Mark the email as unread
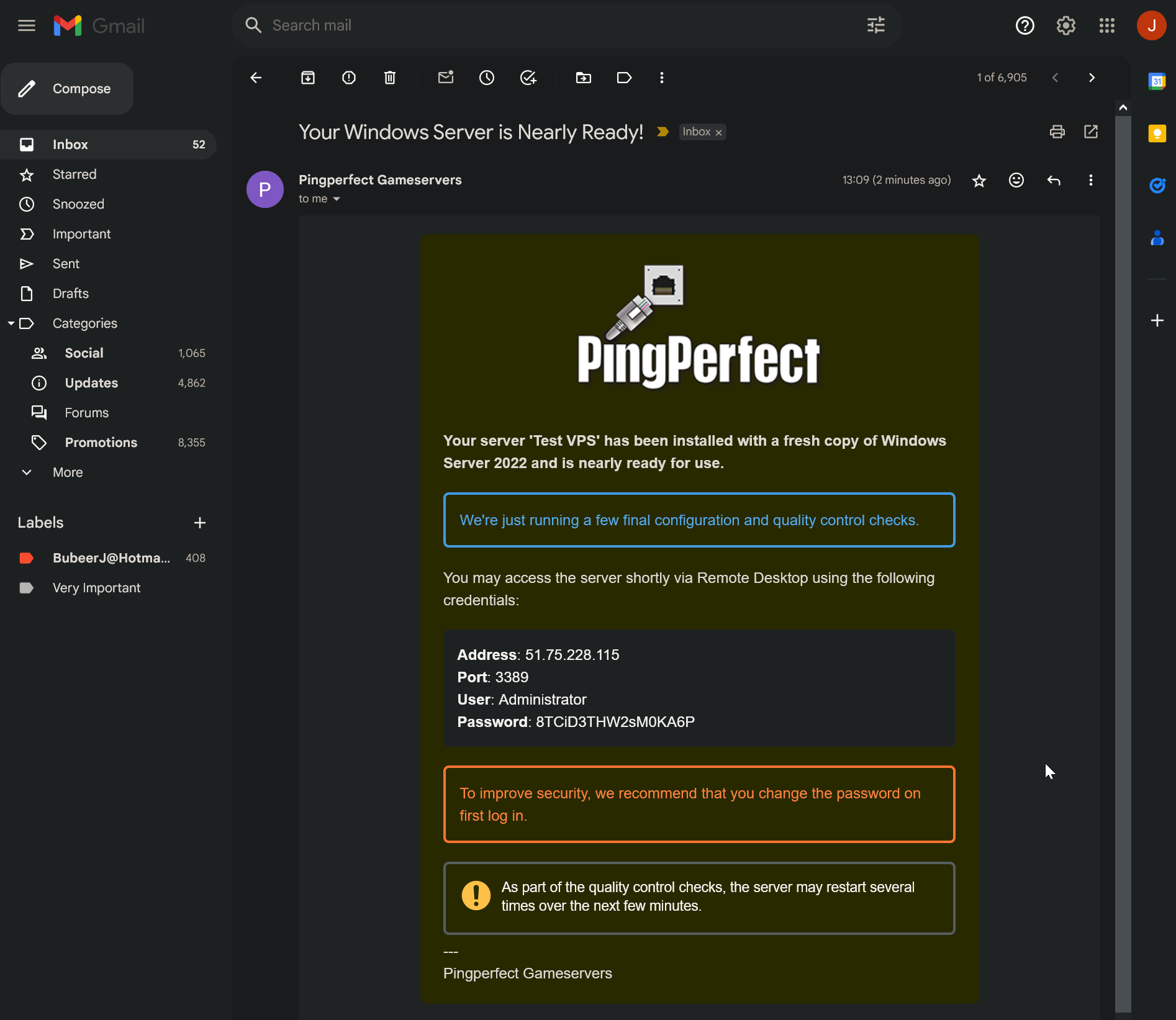Viewport: 1176px width, 1020px height. (446, 78)
